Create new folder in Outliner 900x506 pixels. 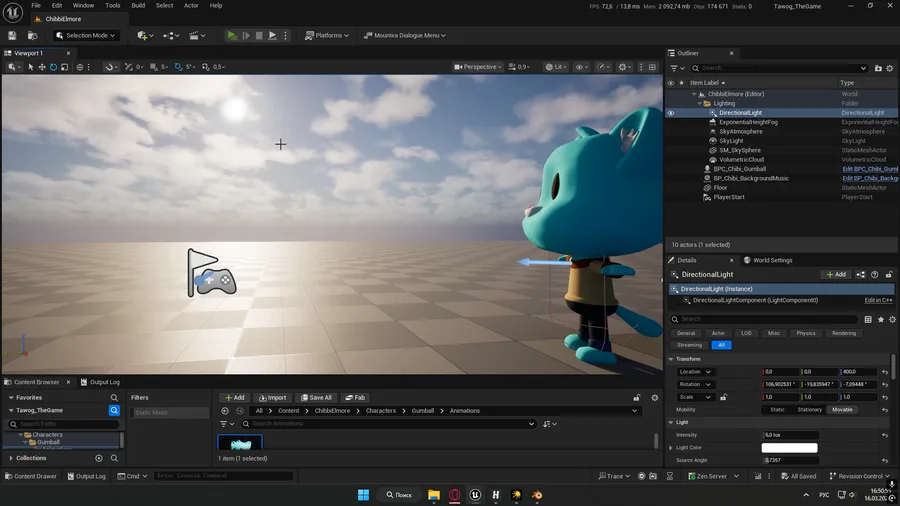pyautogui.click(x=878, y=68)
